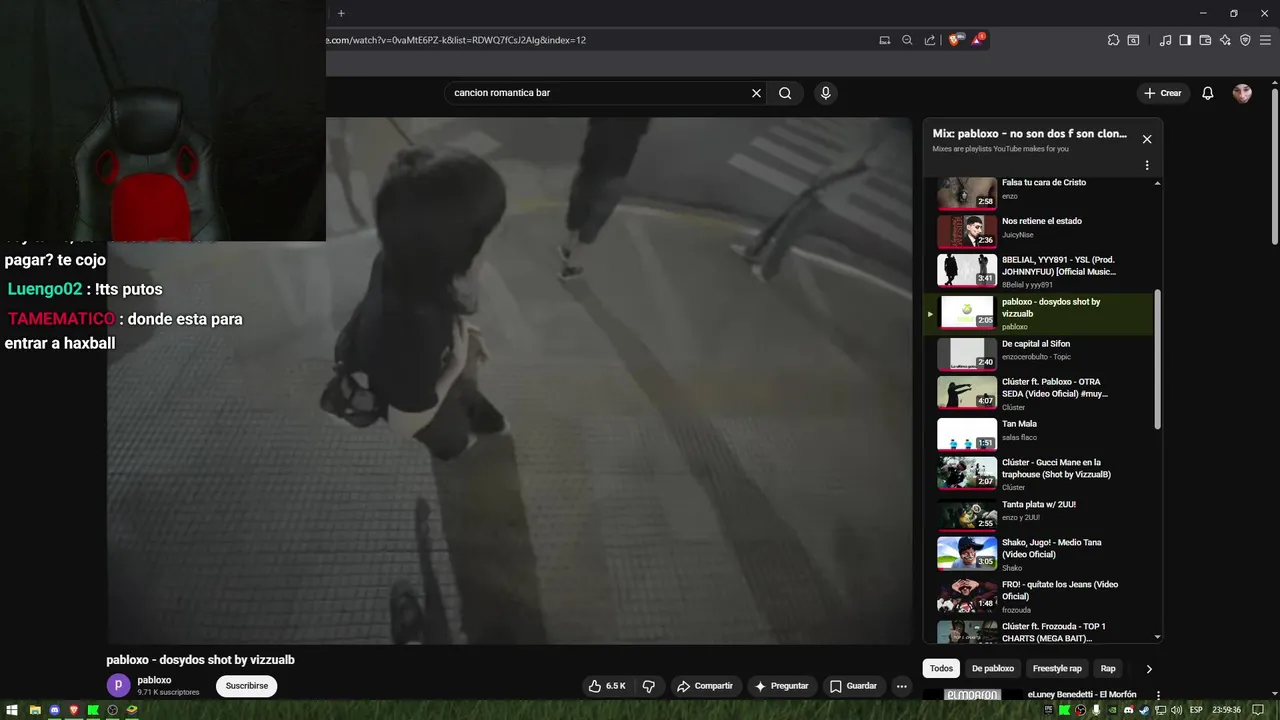Open File Explorer on the taskbar

(x=35, y=710)
